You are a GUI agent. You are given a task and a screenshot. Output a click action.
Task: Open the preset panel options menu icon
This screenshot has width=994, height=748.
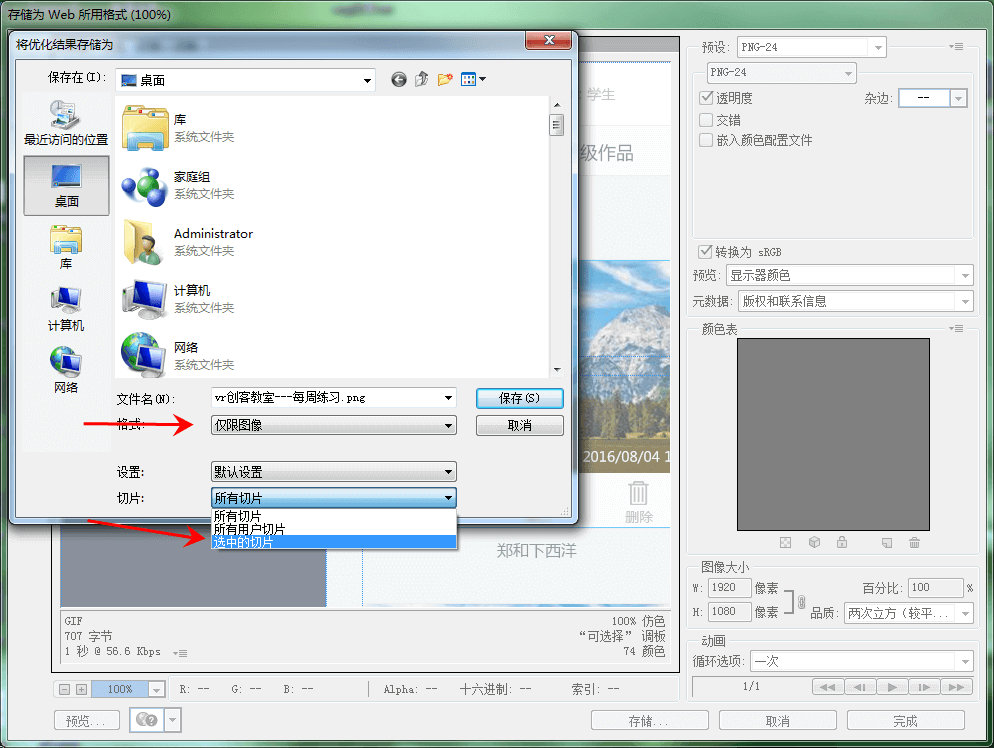957,47
